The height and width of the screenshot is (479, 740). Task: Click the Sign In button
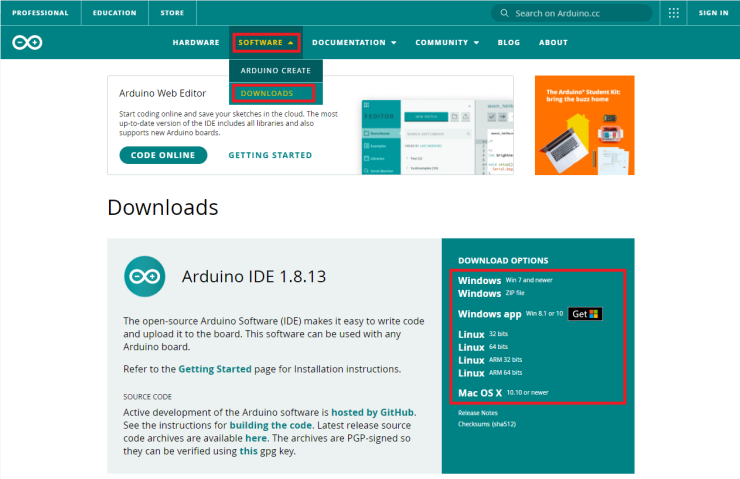(713, 13)
